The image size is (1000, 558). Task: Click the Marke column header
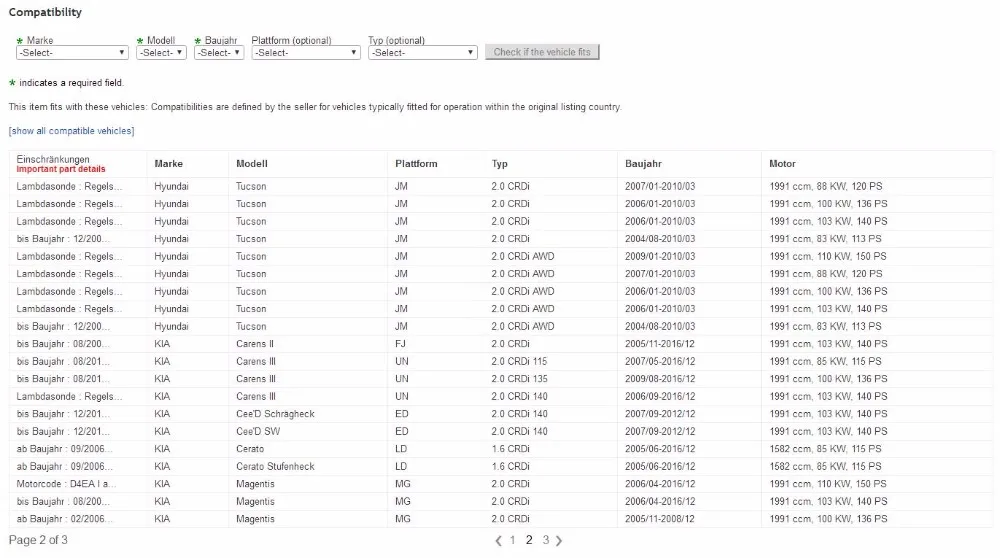point(168,164)
